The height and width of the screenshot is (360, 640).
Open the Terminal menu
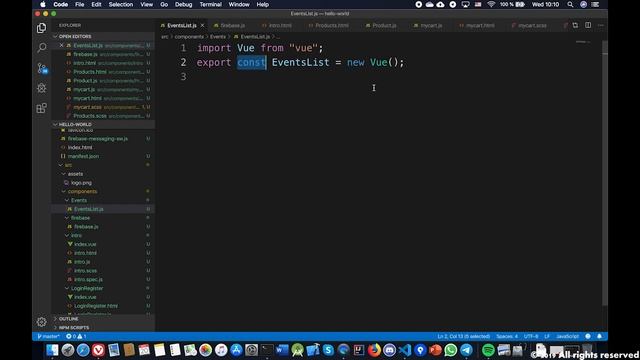tap(210, 4)
